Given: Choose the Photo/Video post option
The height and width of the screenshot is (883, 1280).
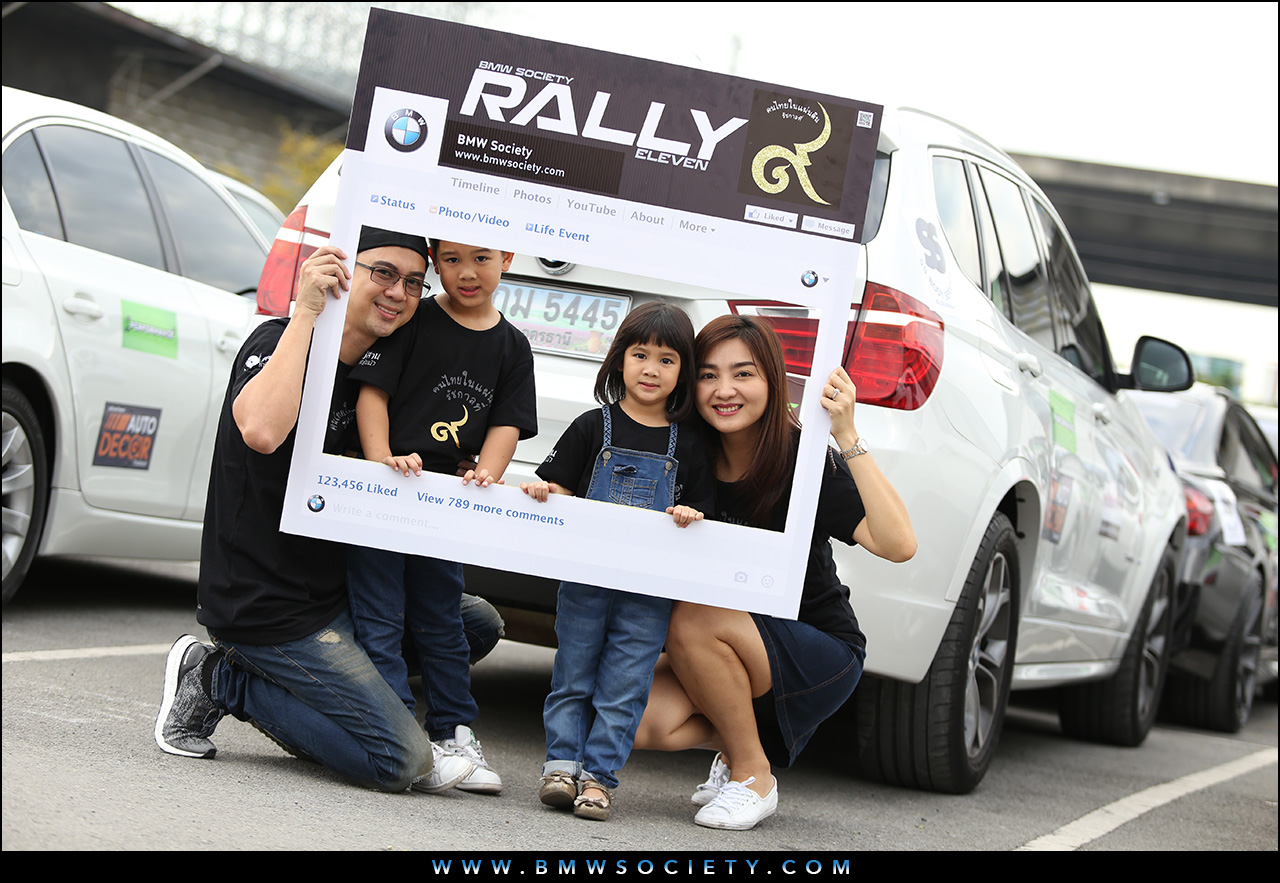Looking at the screenshot, I should point(469,217).
